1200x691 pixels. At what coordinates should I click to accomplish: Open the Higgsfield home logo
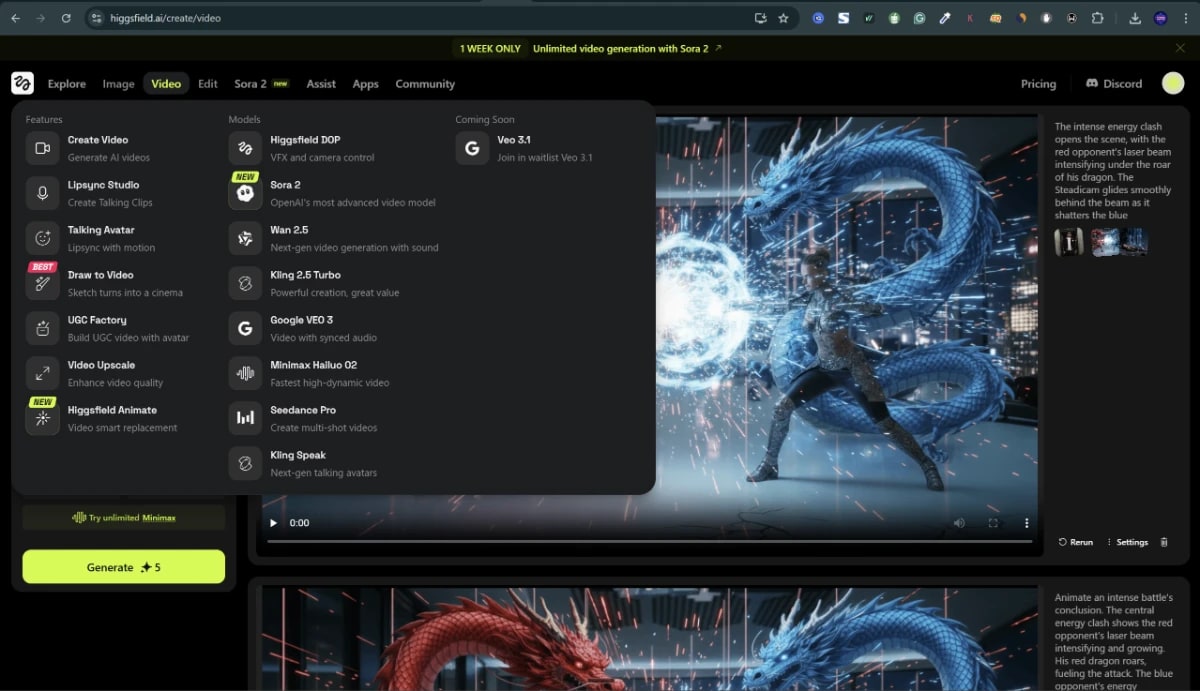[x=22, y=83]
